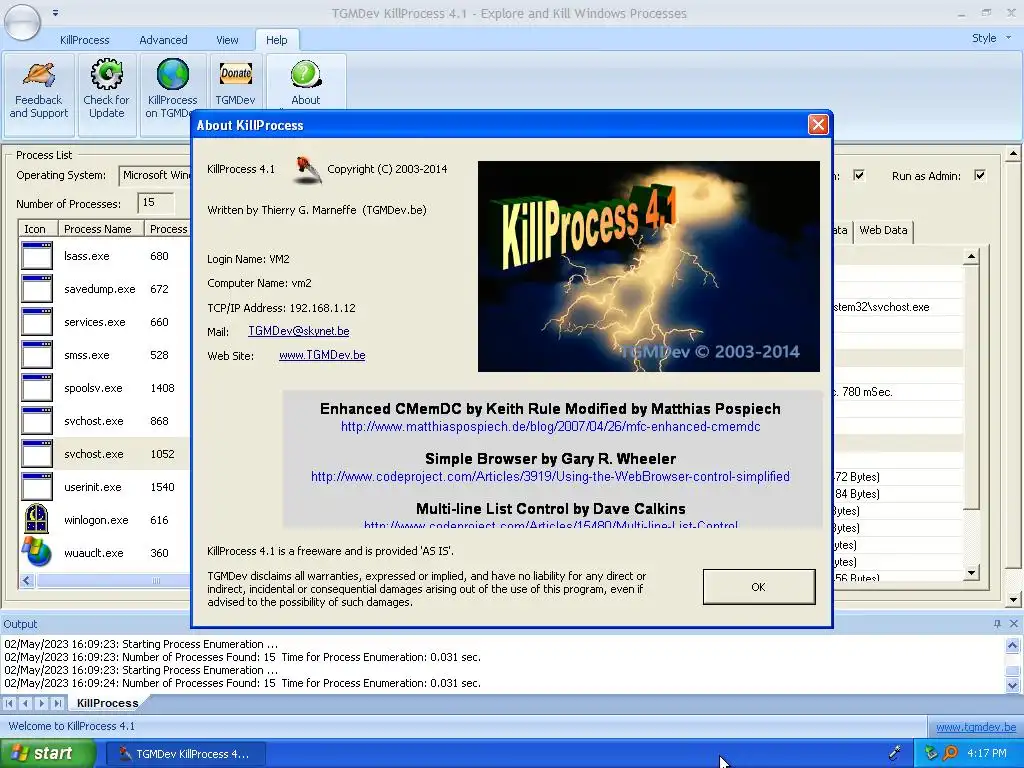Select svchost.exe 868 process icon
The width and height of the screenshot is (1024, 768).
[x=37, y=421]
